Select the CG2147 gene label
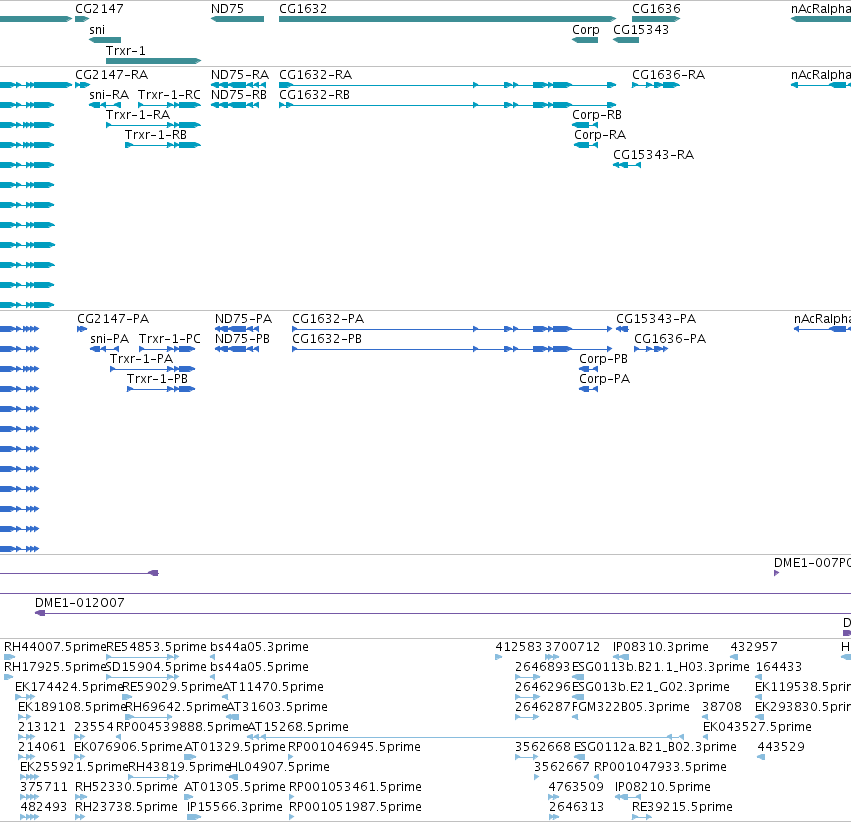 [99, 9]
